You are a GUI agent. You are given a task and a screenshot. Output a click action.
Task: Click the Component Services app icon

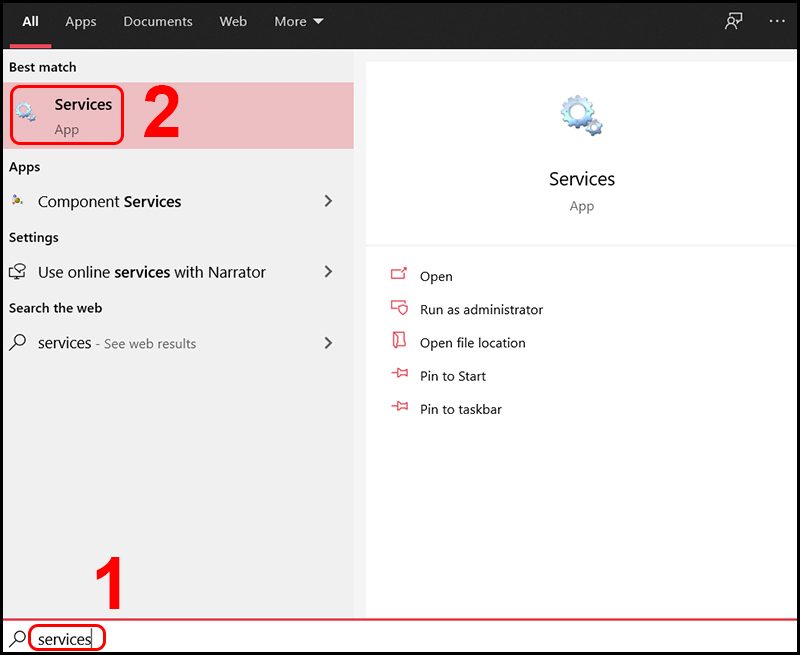tap(18, 201)
